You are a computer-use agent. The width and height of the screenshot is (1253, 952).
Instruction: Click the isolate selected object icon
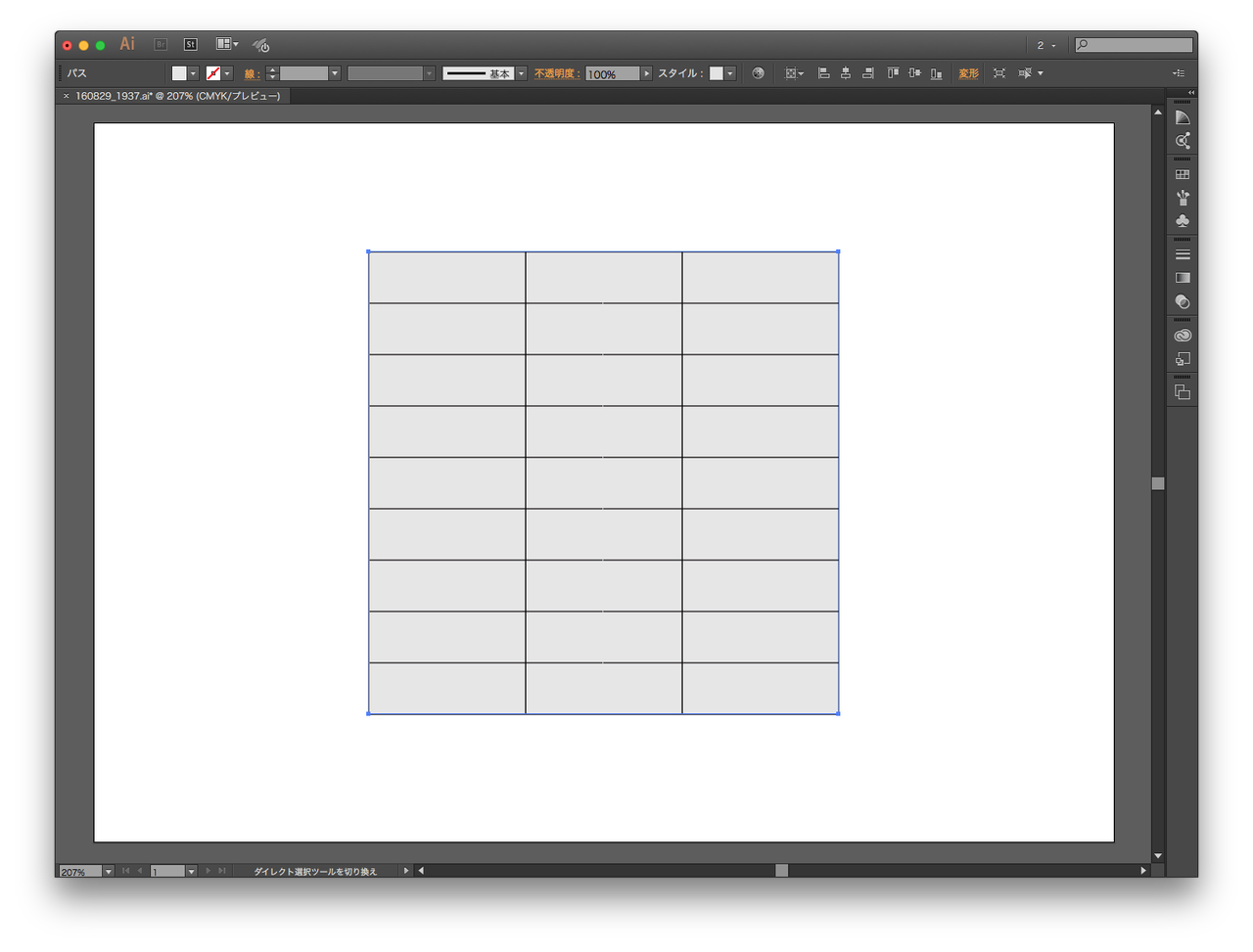point(998,73)
